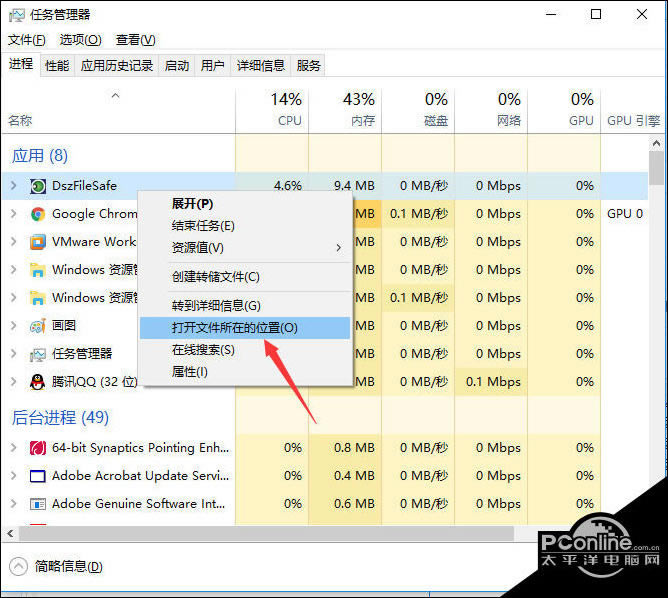Expand the DszFileSafe process group
The width and height of the screenshot is (668, 598).
click(14, 186)
